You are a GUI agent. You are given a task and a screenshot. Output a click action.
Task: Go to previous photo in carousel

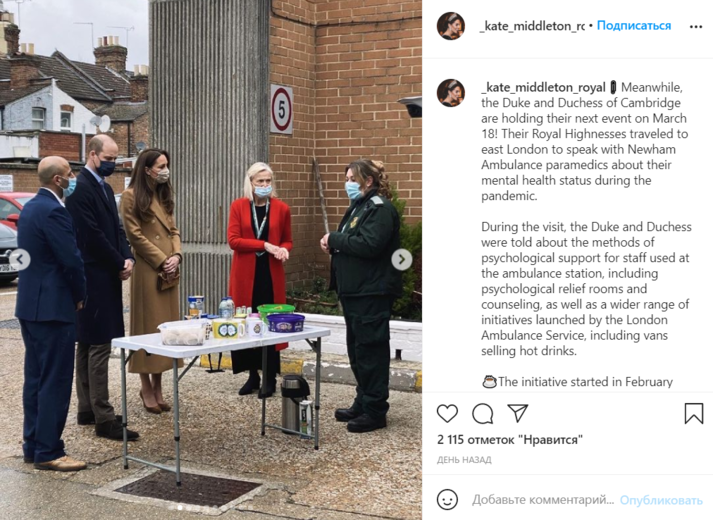pyautogui.click(x=20, y=260)
